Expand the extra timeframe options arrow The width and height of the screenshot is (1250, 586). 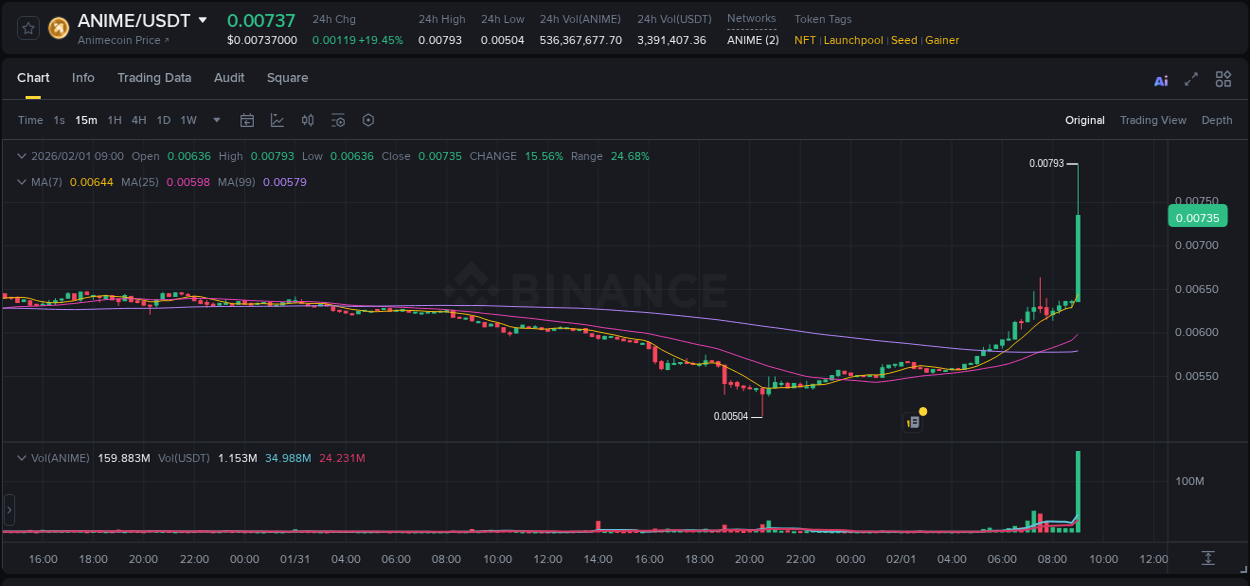point(215,120)
